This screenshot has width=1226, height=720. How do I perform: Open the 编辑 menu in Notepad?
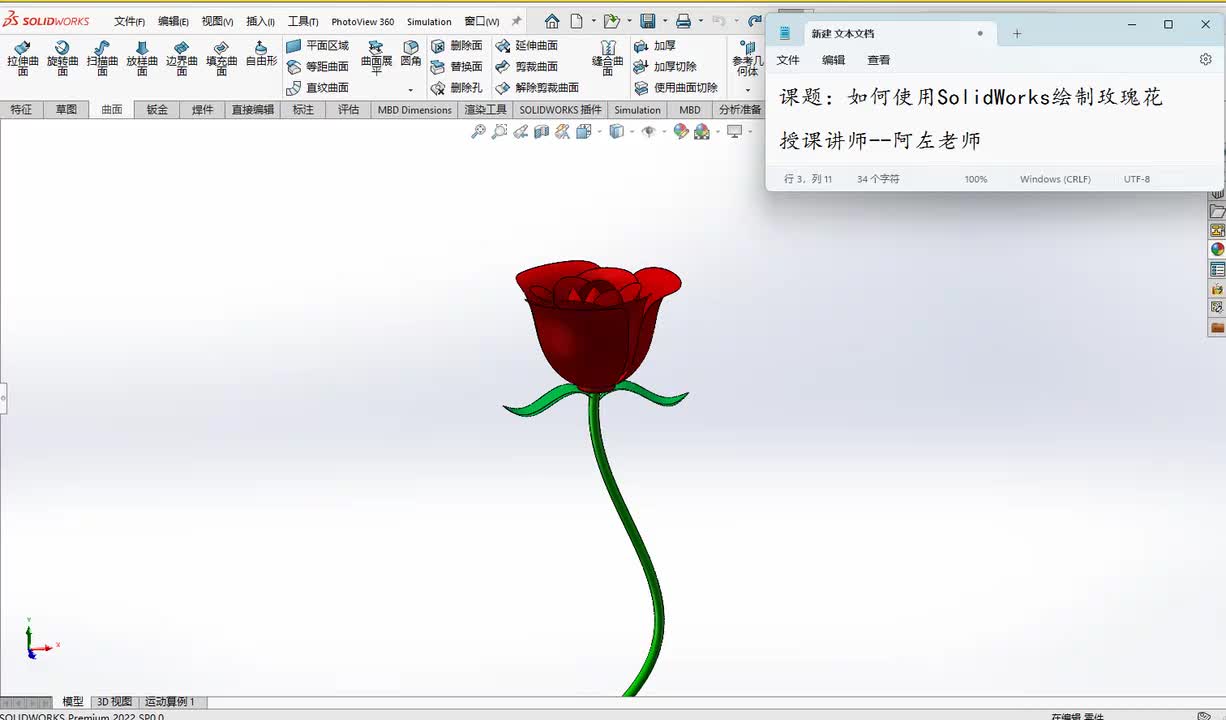point(833,60)
